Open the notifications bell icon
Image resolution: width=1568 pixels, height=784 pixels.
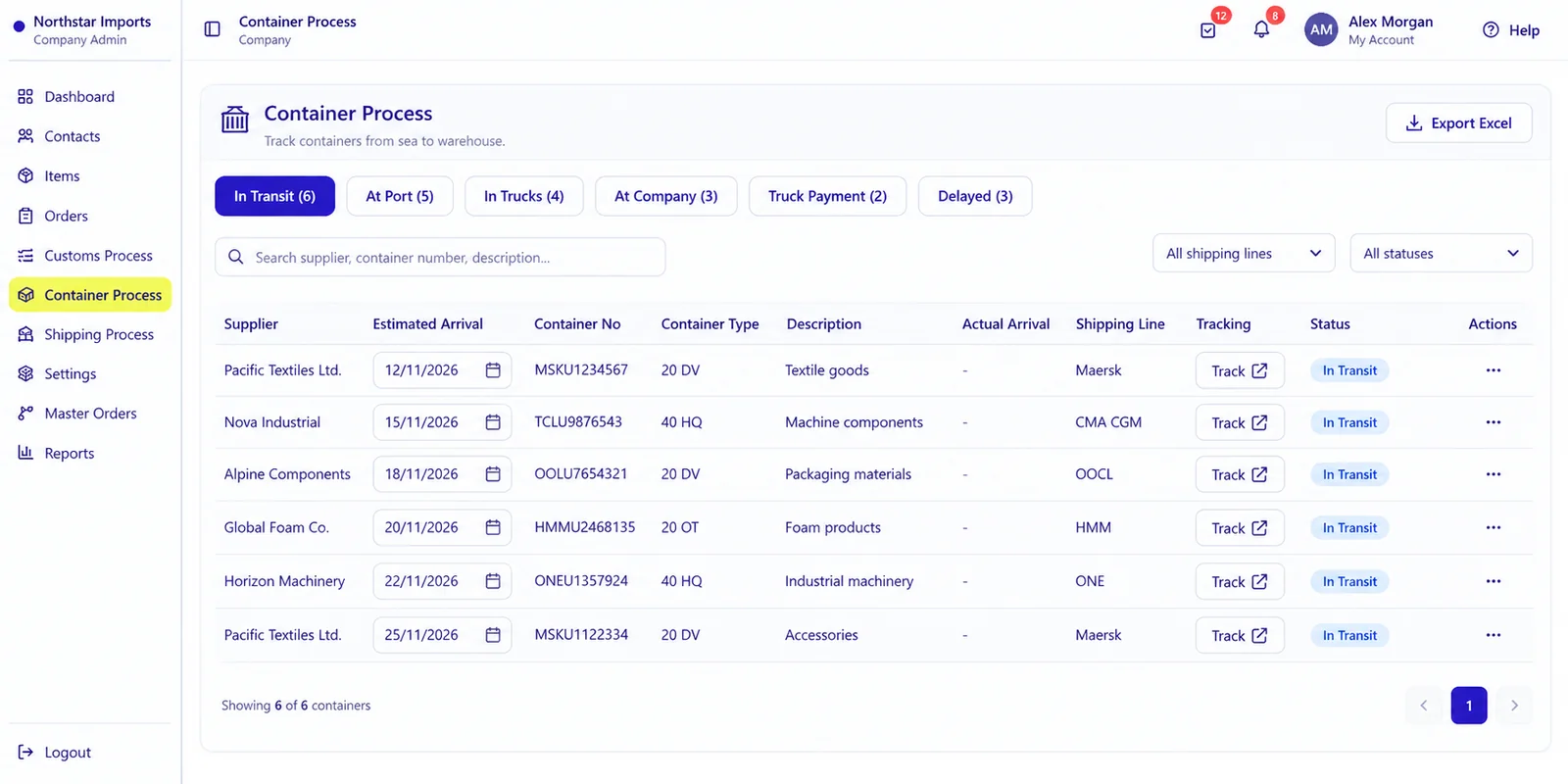1261,30
